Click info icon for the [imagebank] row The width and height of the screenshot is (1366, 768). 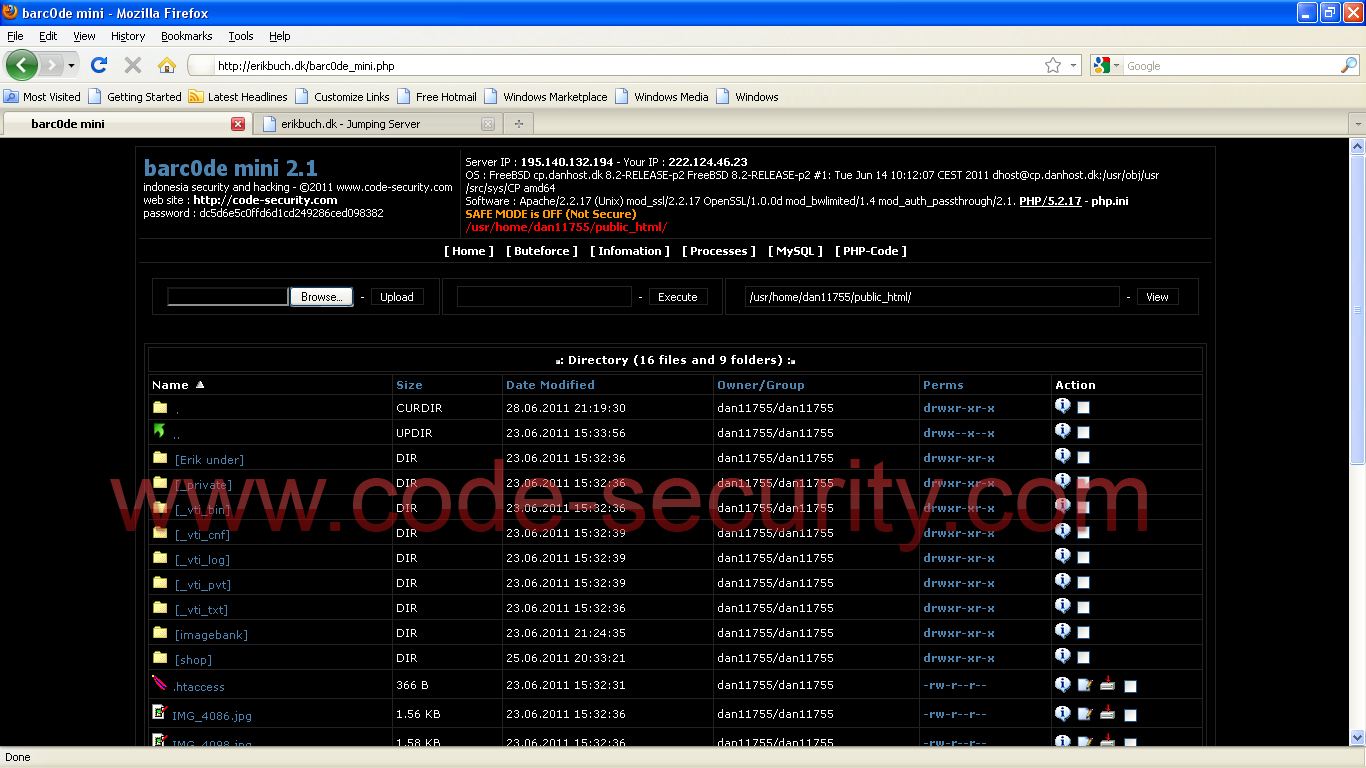tap(1063, 631)
